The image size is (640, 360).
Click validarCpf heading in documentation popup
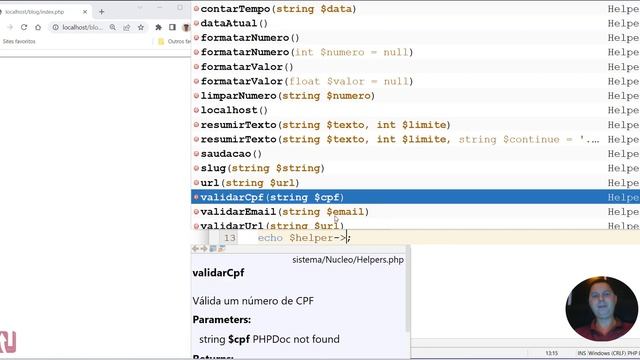pyautogui.click(x=218, y=273)
